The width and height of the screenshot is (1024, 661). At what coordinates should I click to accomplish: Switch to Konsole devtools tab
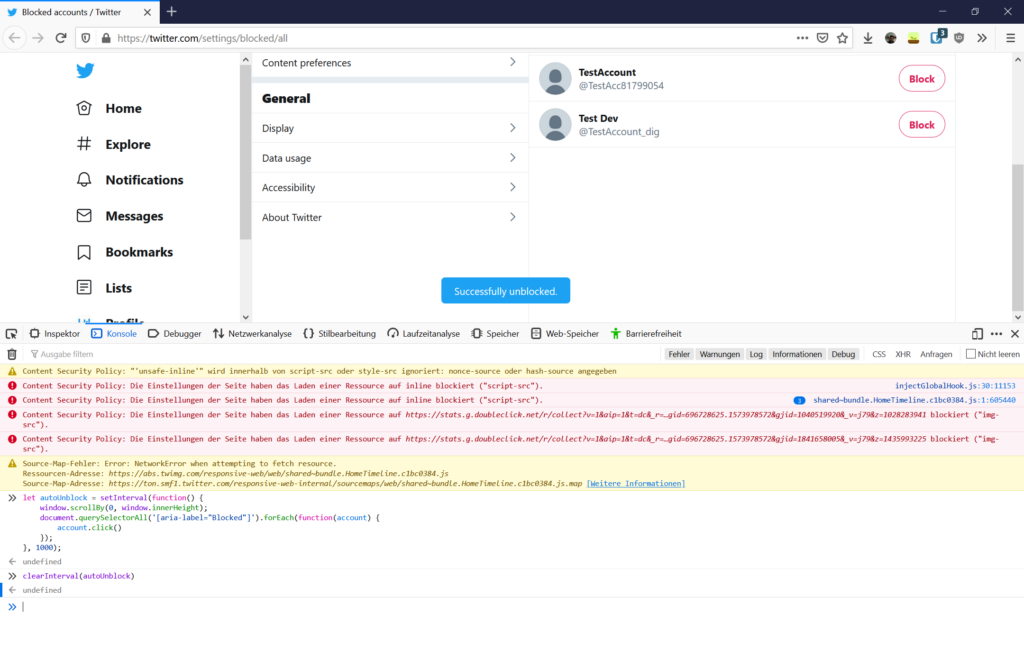[x=114, y=334]
